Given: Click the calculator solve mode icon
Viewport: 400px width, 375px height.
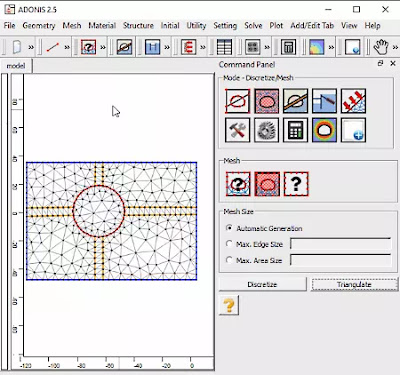Looking at the screenshot, I should point(295,130).
